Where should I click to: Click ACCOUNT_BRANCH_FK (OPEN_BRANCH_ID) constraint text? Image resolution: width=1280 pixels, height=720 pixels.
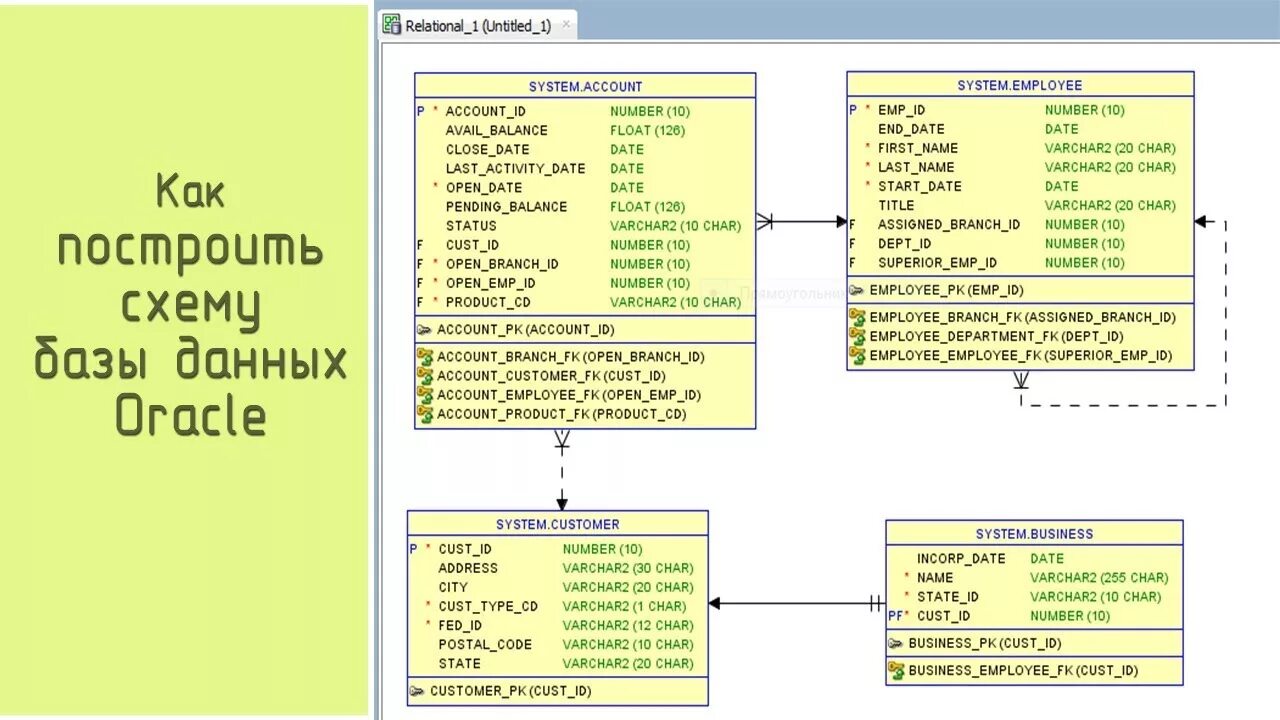click(571, 356)
